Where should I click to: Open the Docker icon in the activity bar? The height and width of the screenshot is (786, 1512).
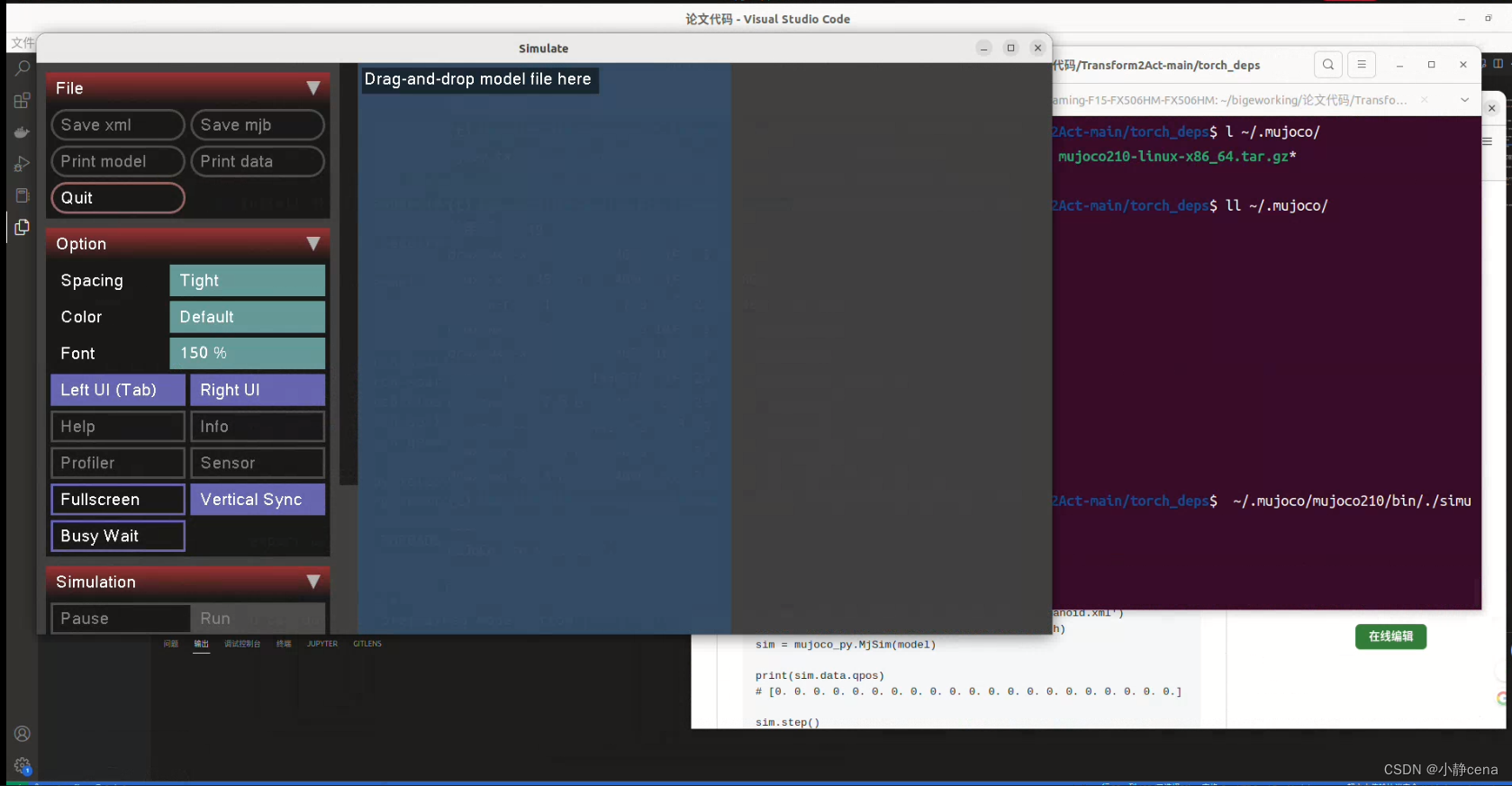coord(23,132)
